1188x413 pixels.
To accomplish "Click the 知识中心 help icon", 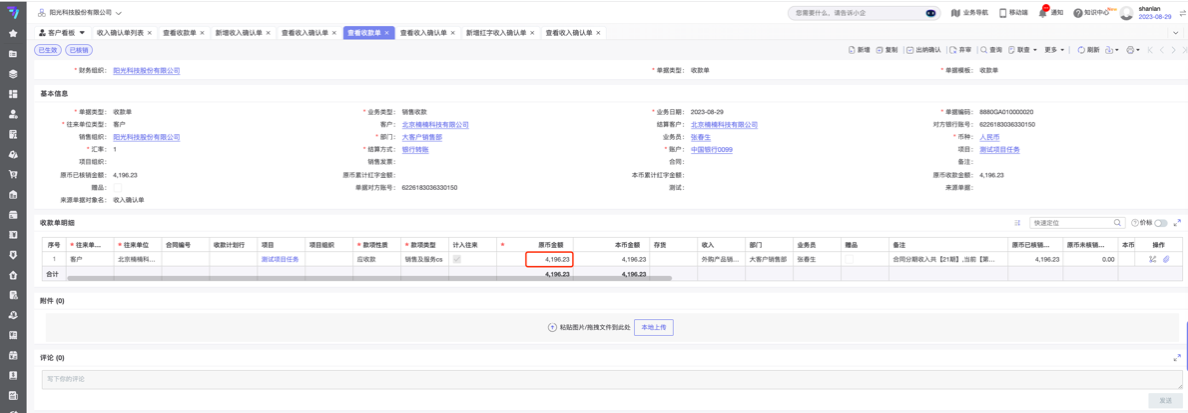I will pyautogui.click(x=1079, y=13).
